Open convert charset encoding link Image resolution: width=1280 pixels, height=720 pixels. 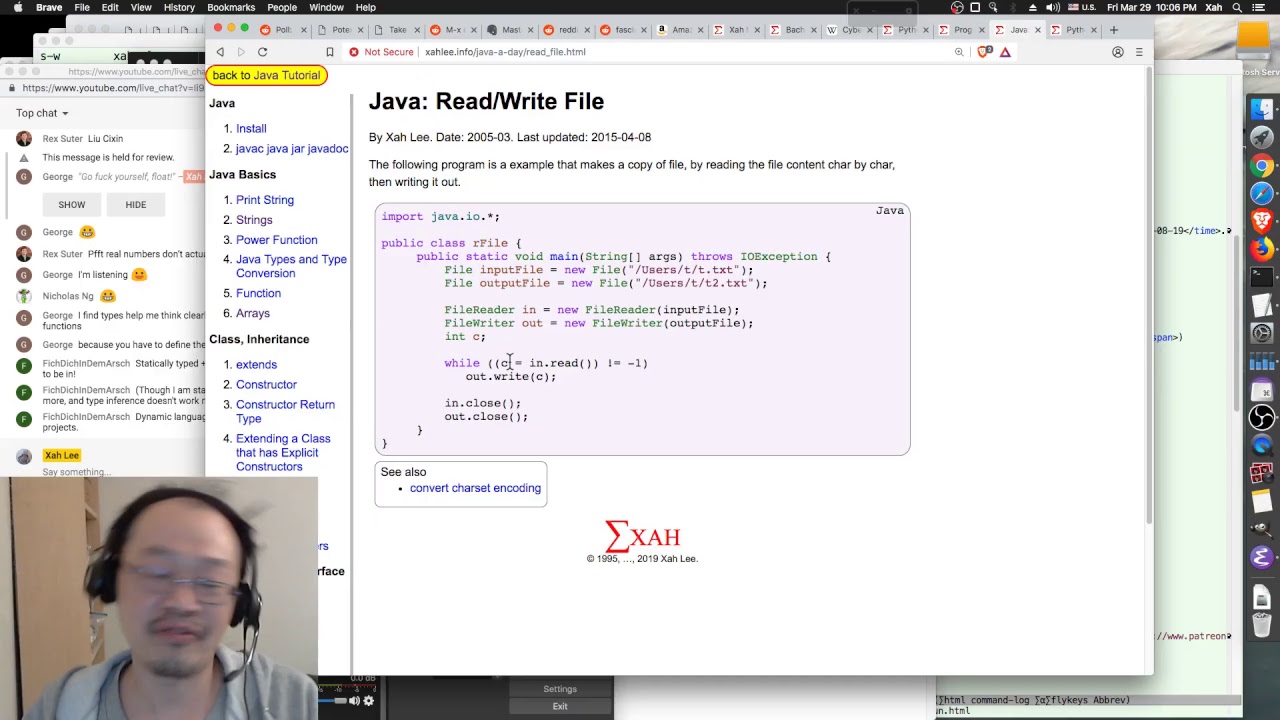(475, 488)
